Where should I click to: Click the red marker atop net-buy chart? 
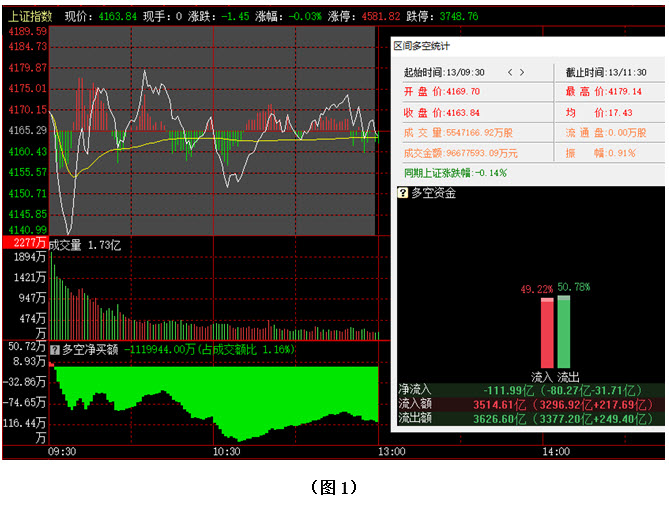(52, 364)
